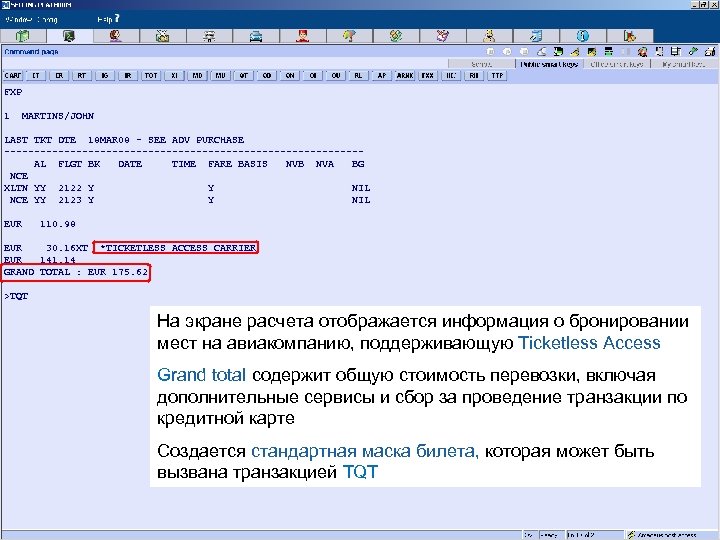Click the TQT smart key button
The width and height of the screenshot is (720, 540).
[x=151, y=75]
